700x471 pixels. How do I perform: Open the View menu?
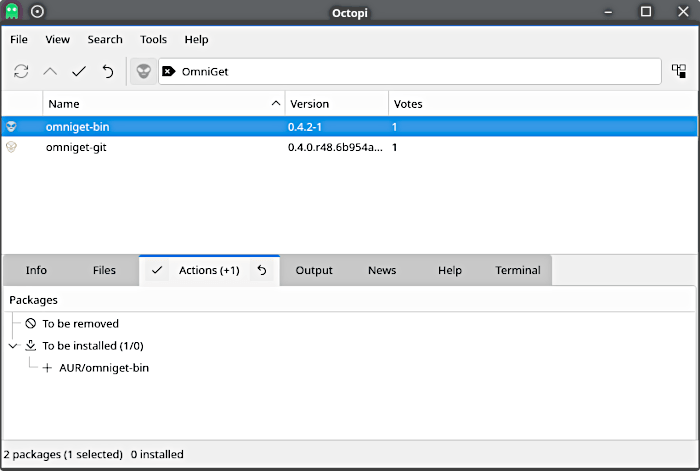coord(58,39)
